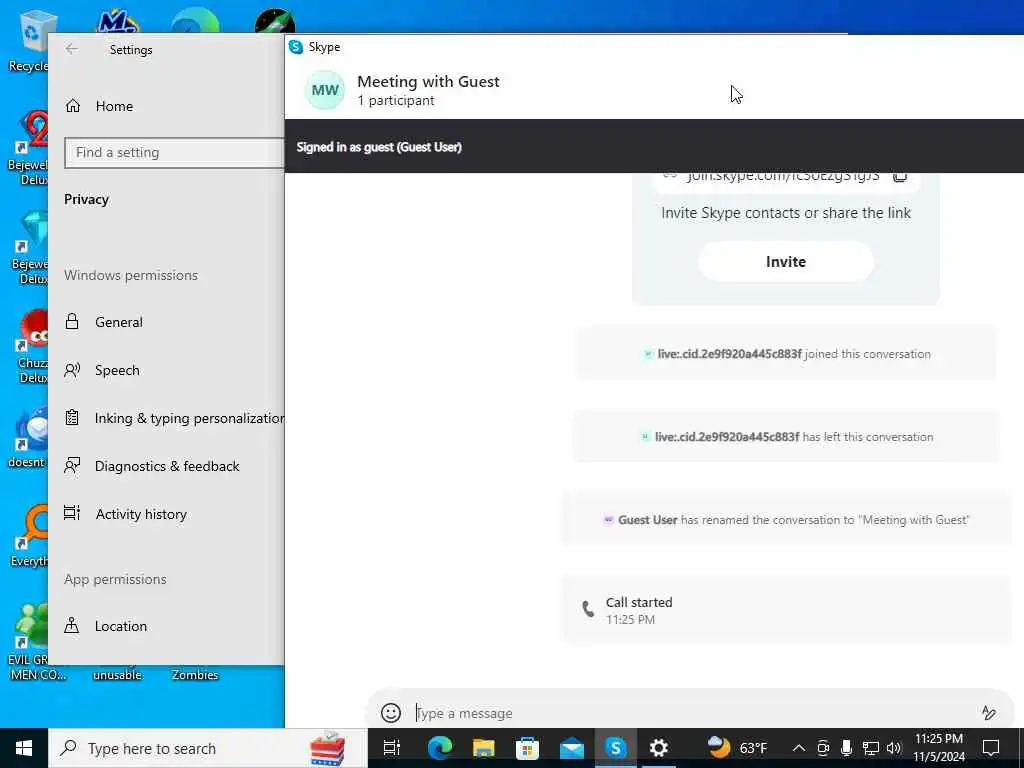Open the clock and calendar flyout
Viewport: 1024px width, 768px height.
click(x=939, y=748)
